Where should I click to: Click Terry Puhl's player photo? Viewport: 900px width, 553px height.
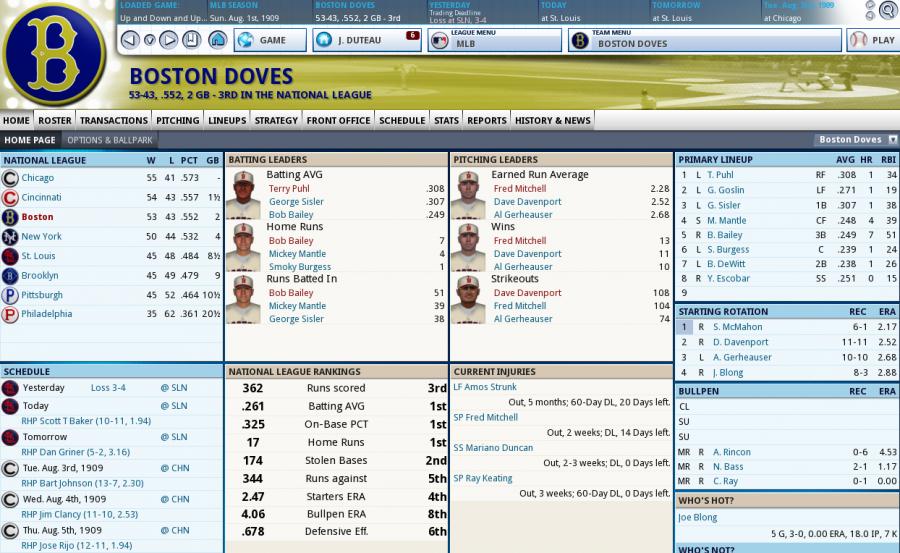pos(243,195)
